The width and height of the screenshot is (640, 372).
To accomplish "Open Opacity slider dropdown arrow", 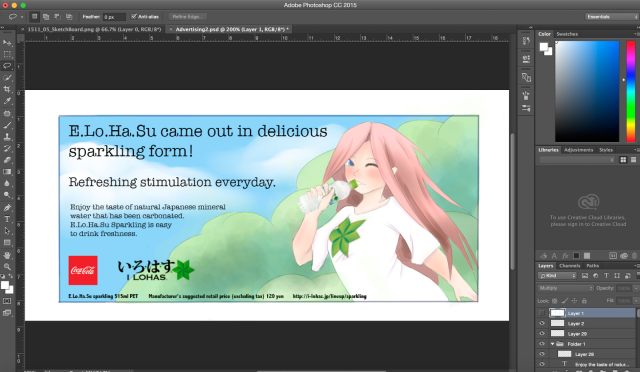I will (x=636, y=288).
